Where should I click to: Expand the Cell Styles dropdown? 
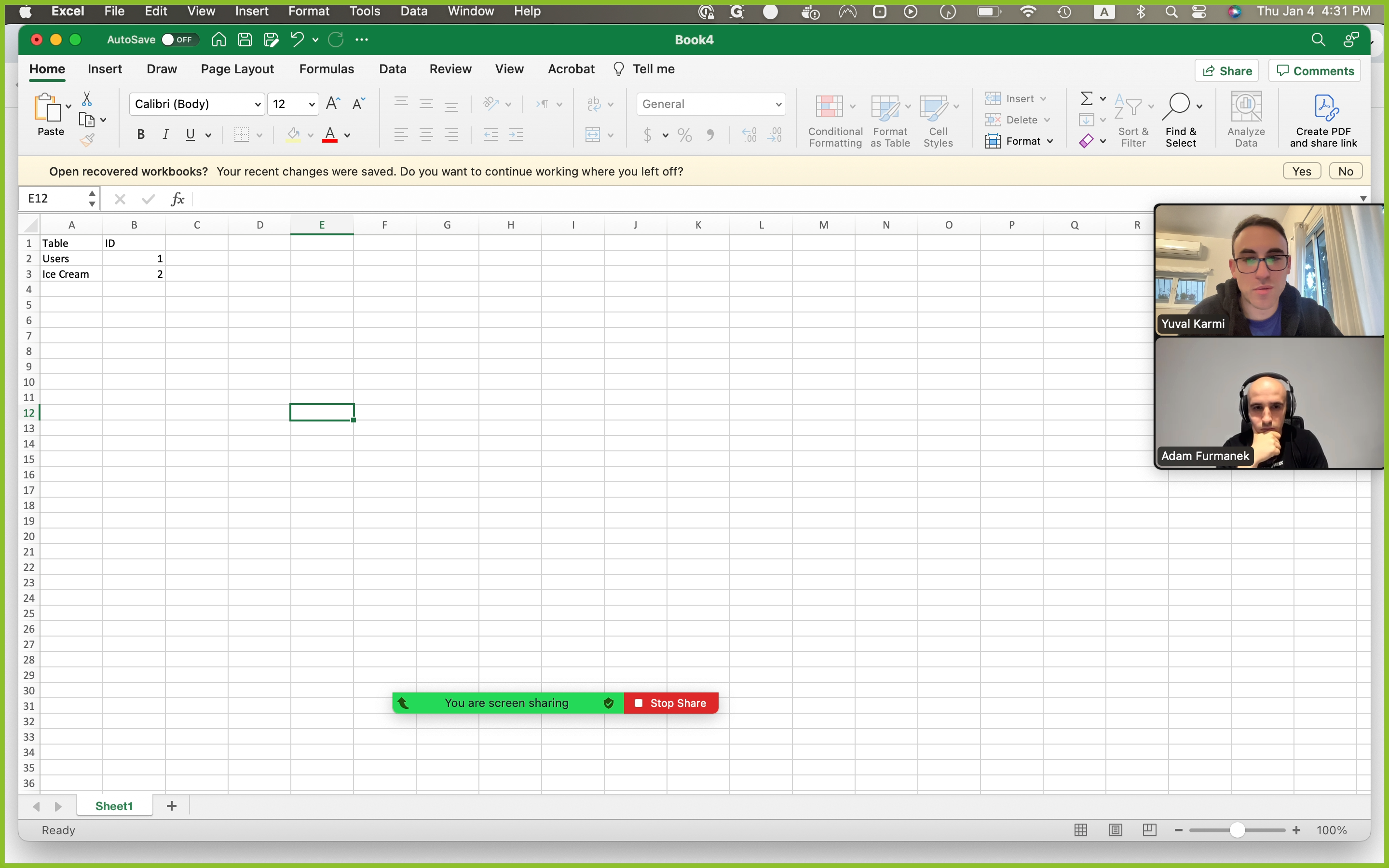click(x=956, y=106)
